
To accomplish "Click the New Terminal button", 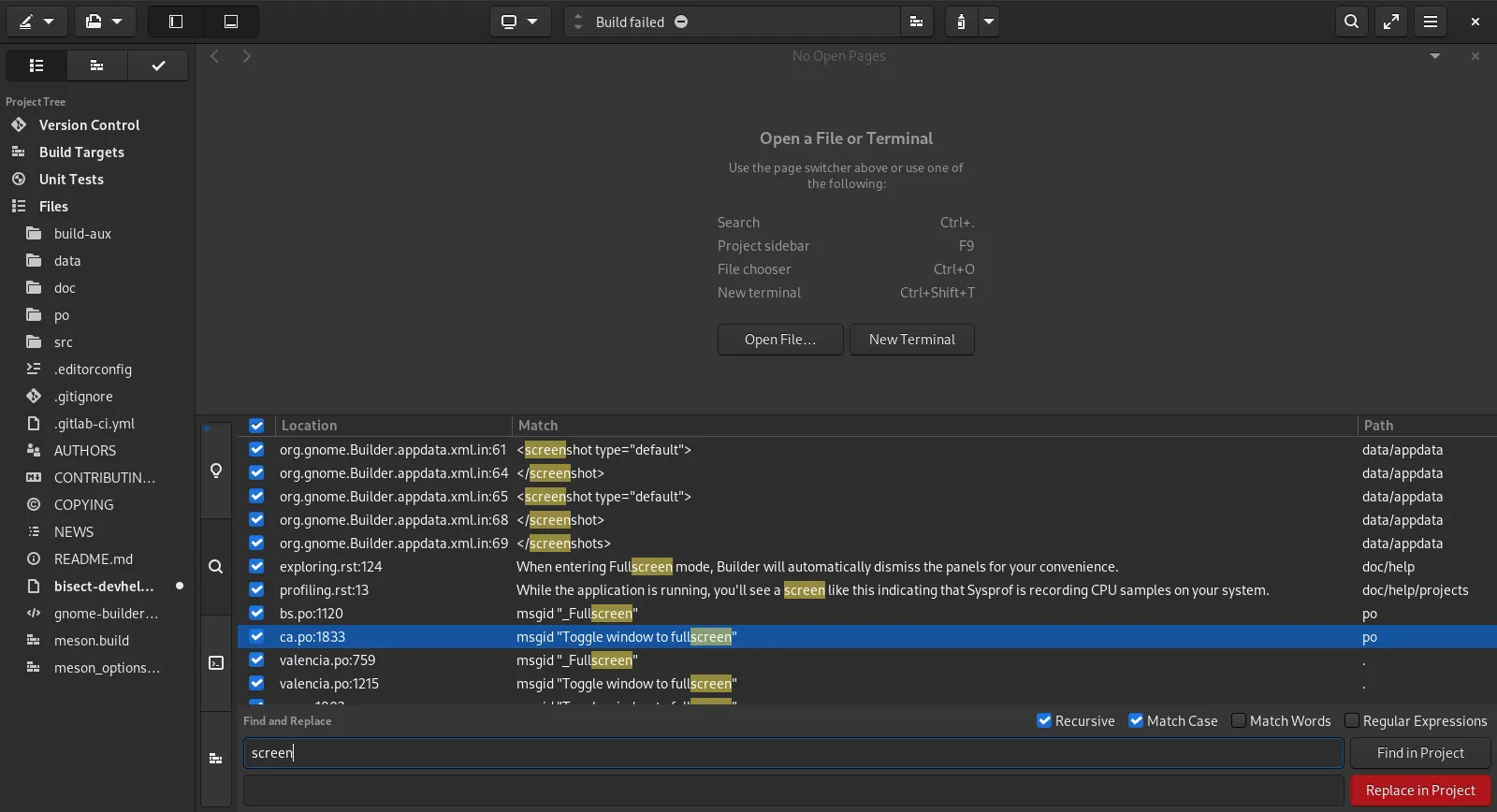I will 911,340.
